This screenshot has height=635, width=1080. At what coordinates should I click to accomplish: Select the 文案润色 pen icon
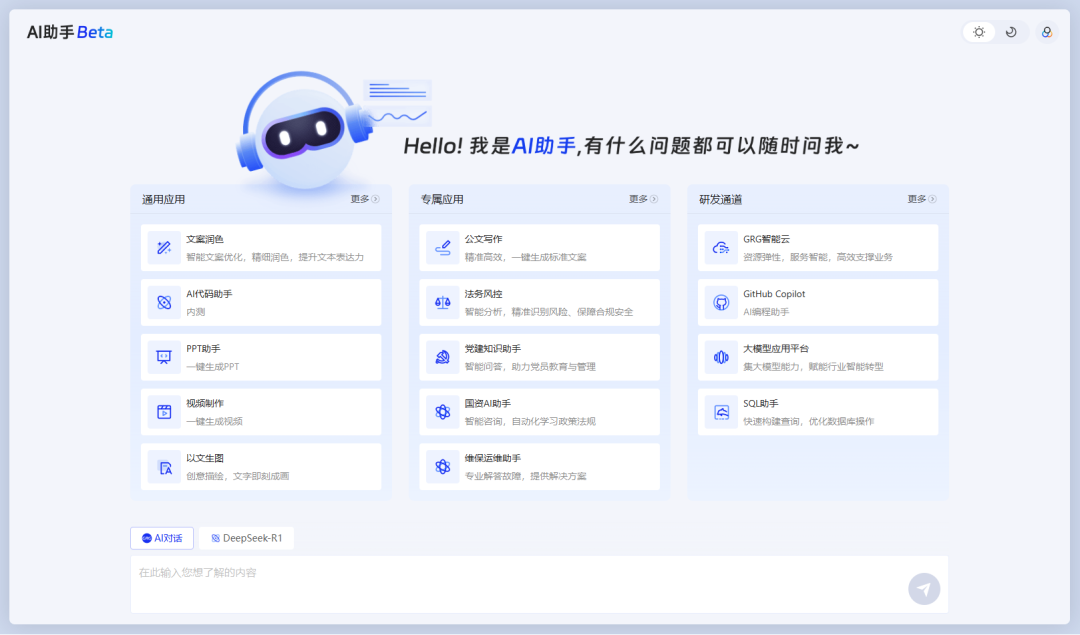(x=164, y=247)
